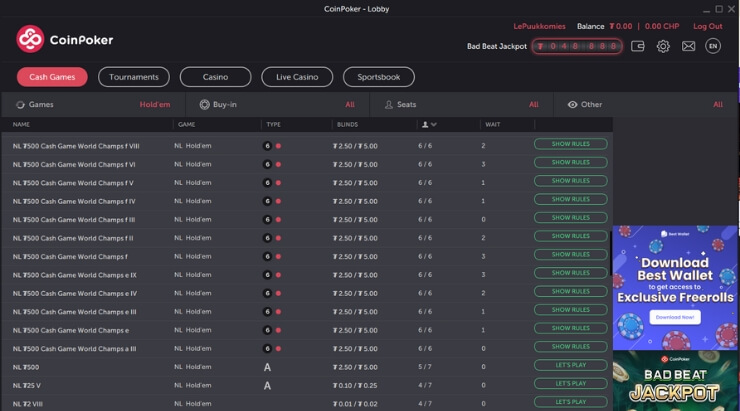740x411 pixels.
Task: Show rules for Champs a III table
Action: tap(571, 346)
